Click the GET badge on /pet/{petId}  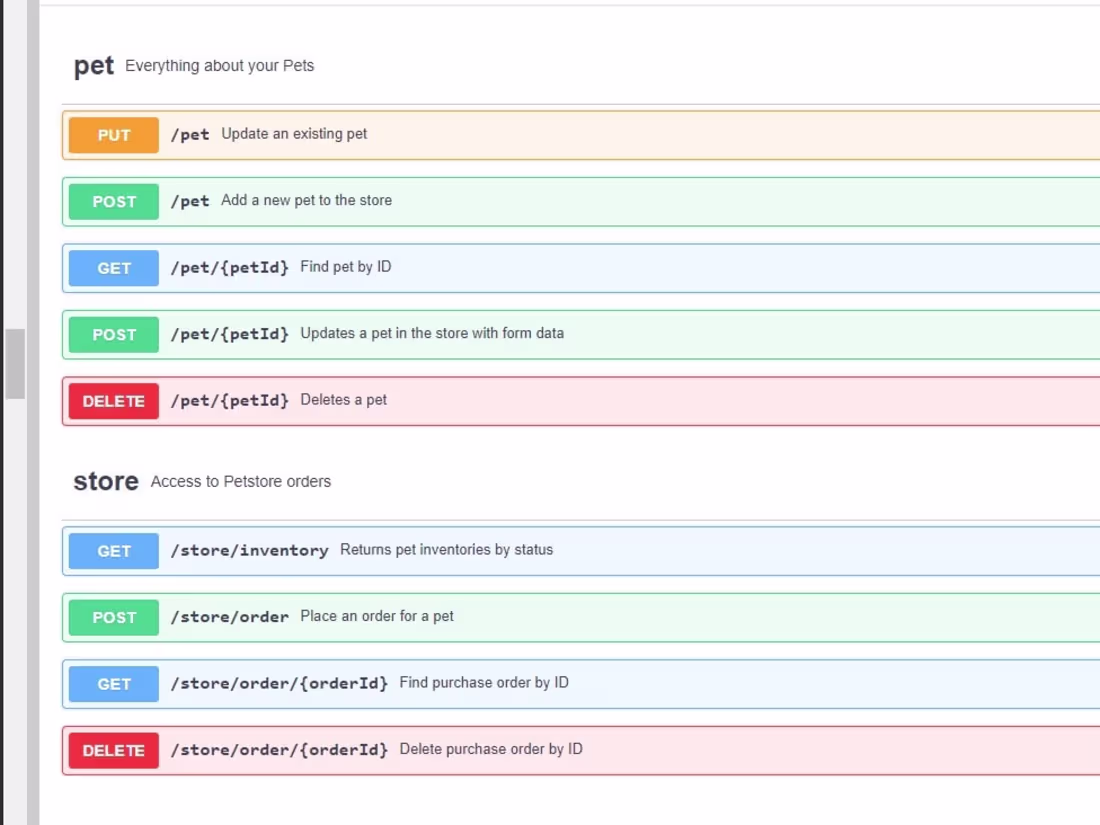point(113,268)
